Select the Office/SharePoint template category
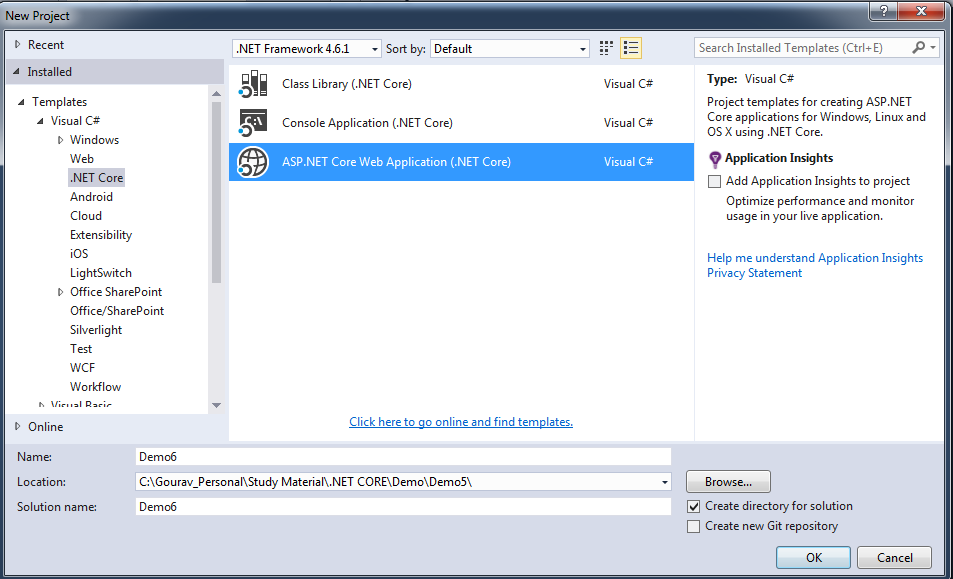The width and height of the screenshot is (953, 579). (x=117, y=310)
